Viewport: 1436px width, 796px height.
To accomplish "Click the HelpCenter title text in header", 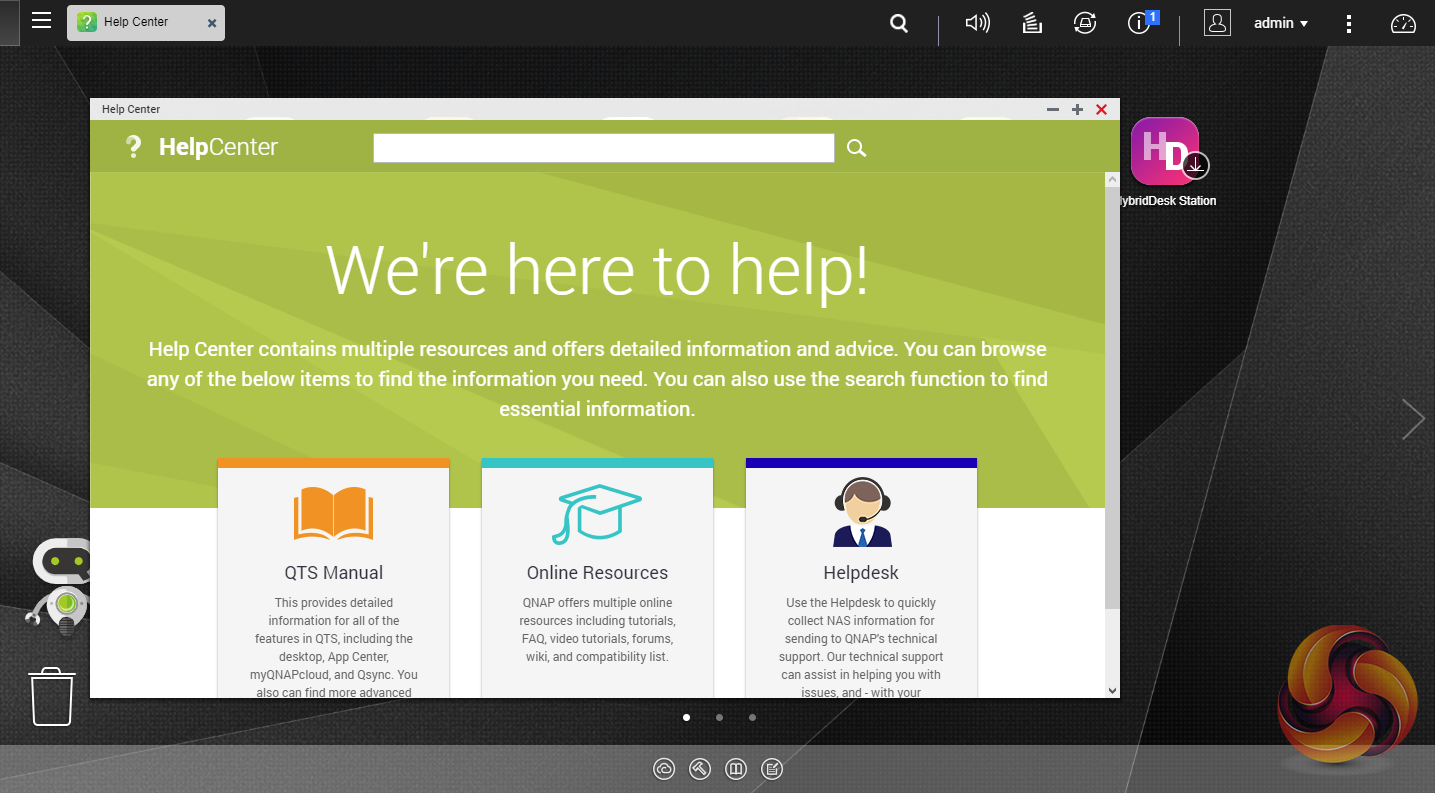I will pos(218,148).
